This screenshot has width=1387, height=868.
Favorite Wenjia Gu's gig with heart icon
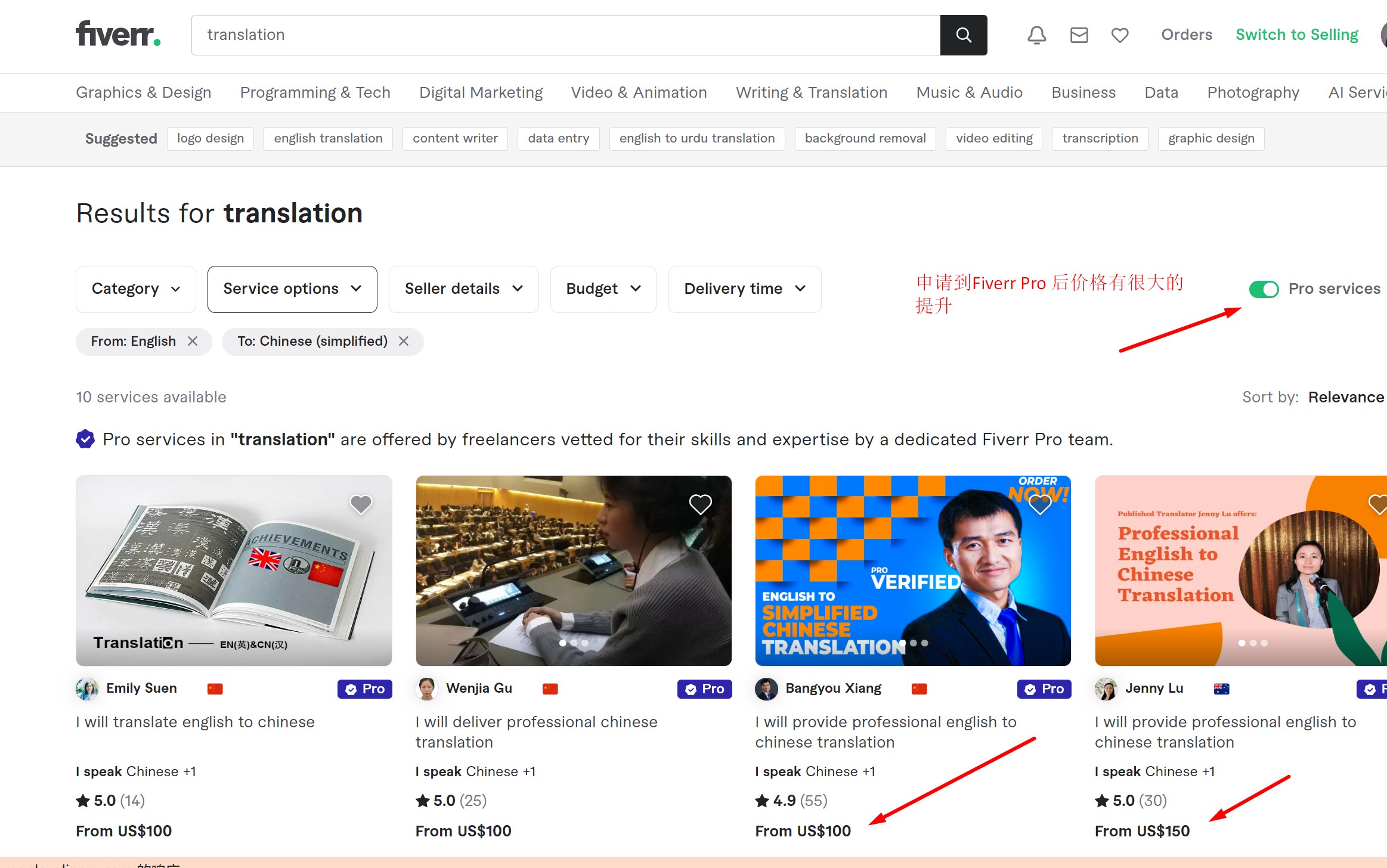pos(700,505)
